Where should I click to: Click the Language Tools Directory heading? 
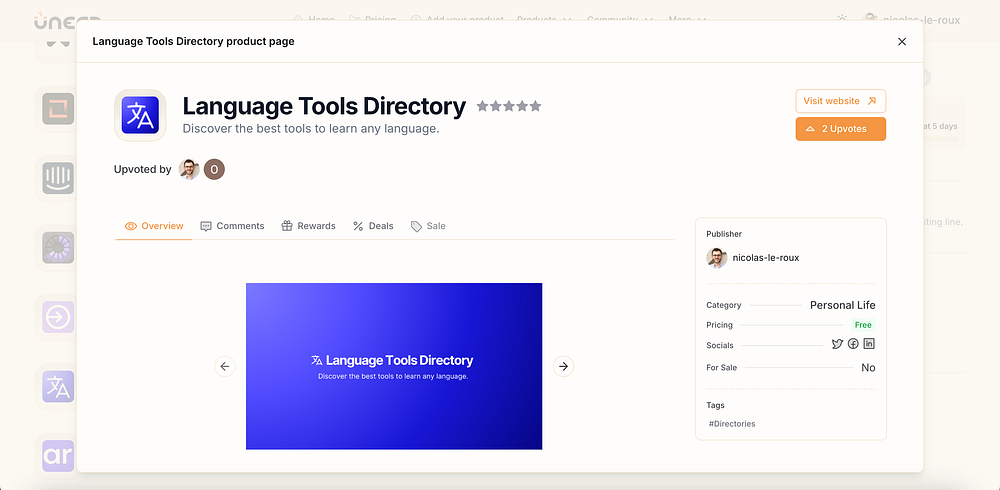(324, 106)
